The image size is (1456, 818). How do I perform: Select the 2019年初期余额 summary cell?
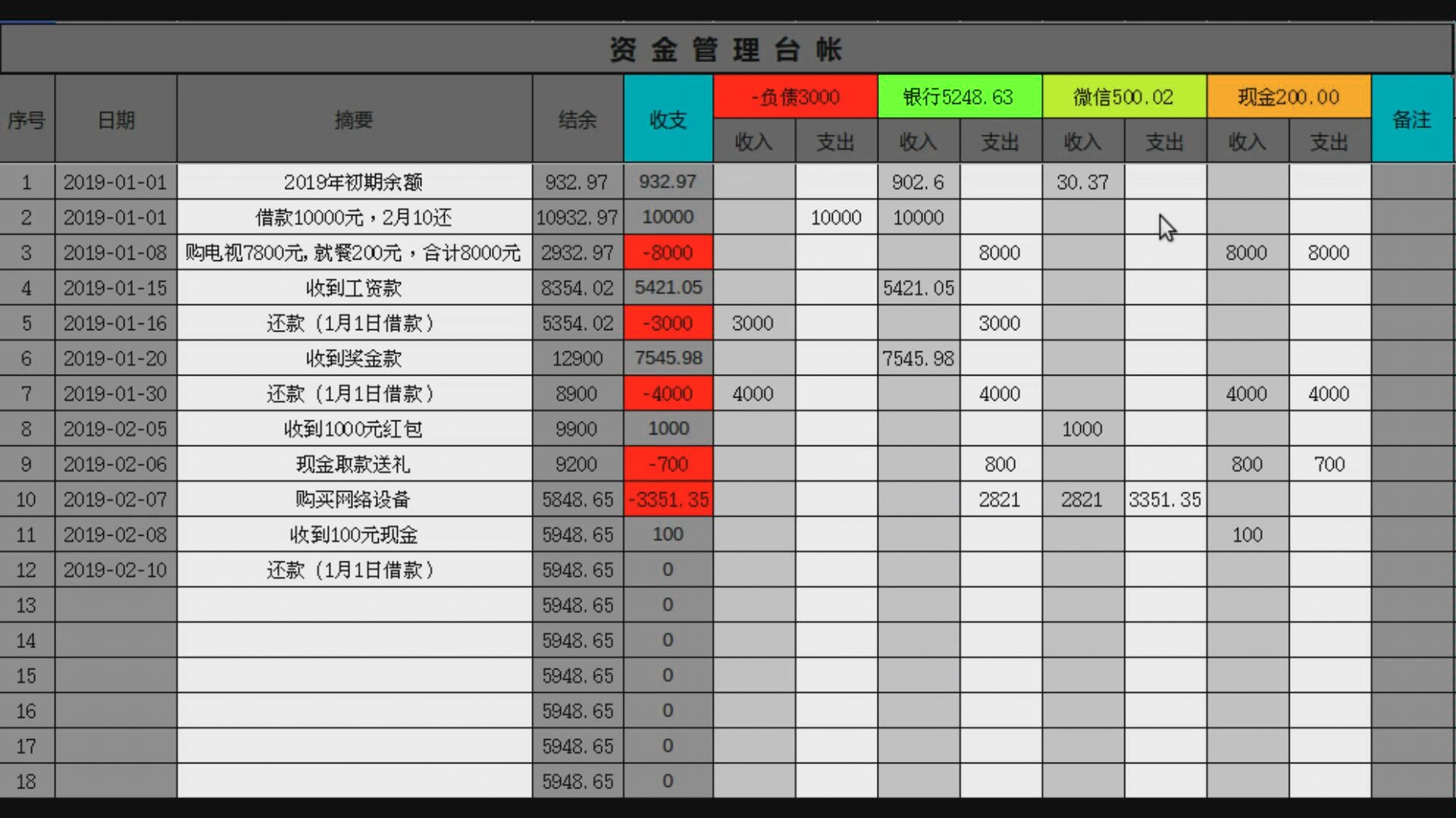[x=355, y=182]
